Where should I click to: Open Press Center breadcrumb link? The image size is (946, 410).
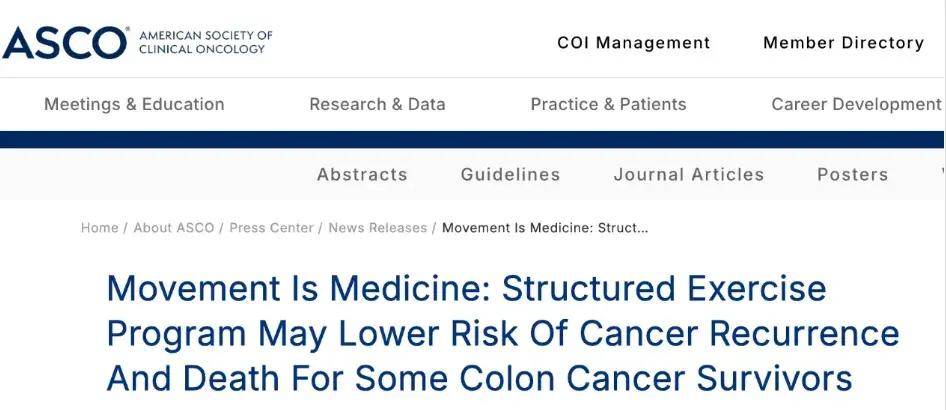point(271,228)
